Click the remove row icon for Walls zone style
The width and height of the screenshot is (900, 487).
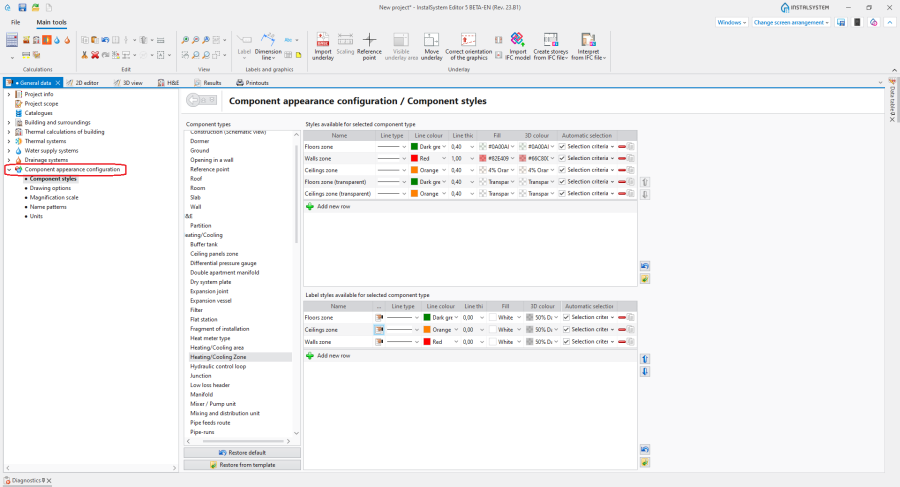(622, 159)
